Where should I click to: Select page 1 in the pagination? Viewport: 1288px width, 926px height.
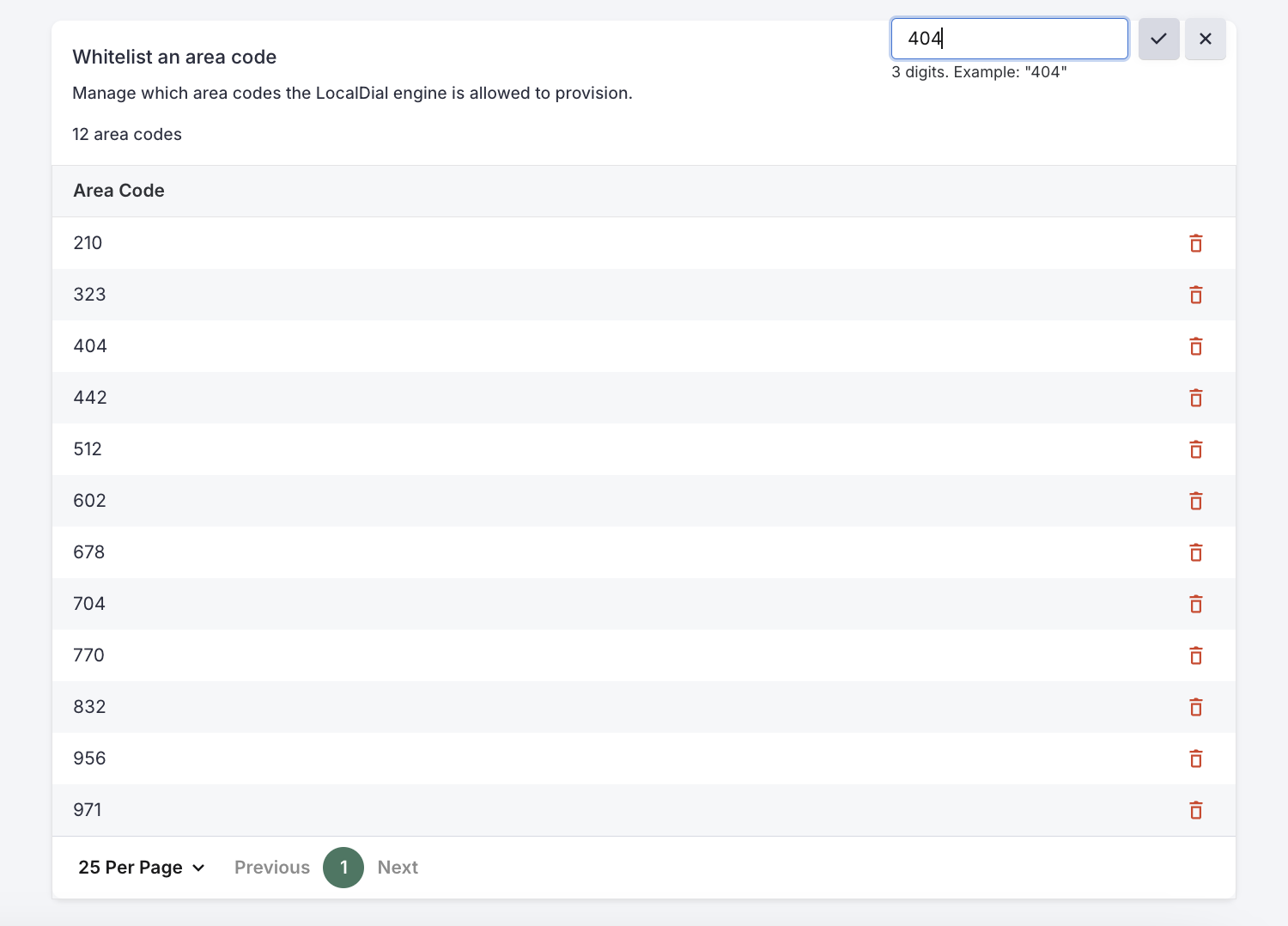pos(343,868)
